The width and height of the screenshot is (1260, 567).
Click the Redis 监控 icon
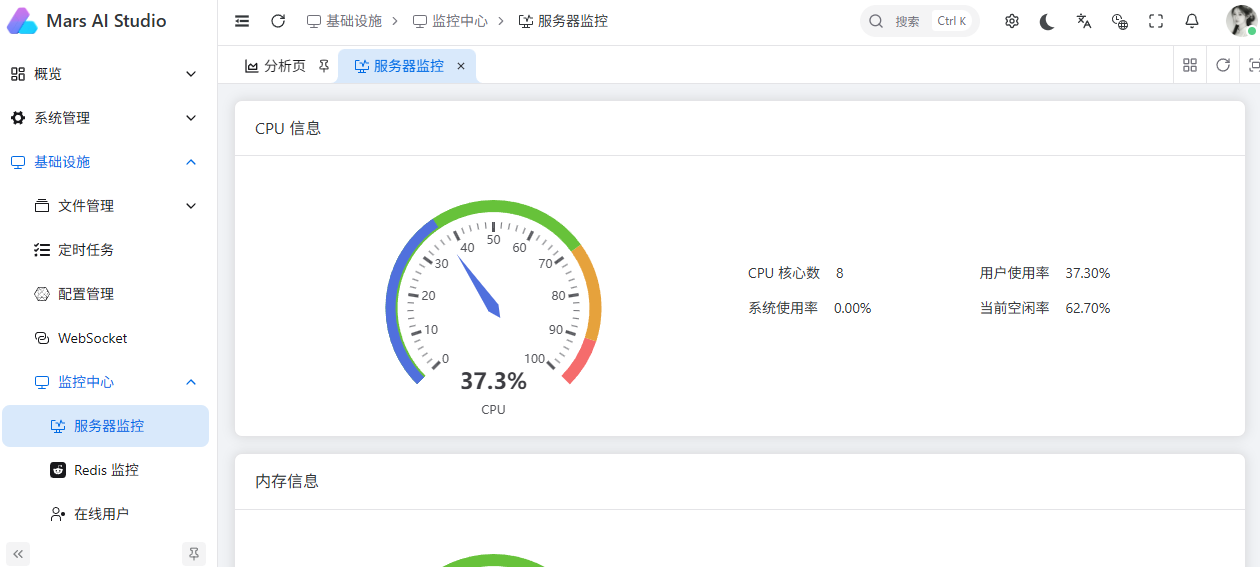[x=58, y=470]
